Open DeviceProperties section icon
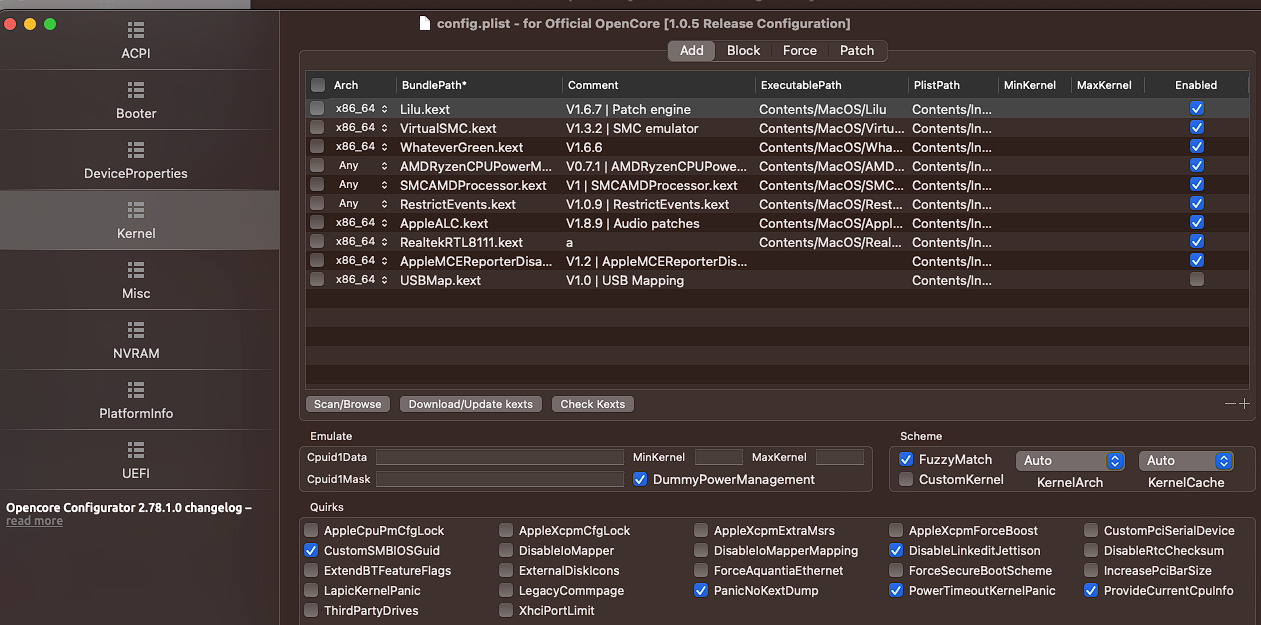 [136, 151]
